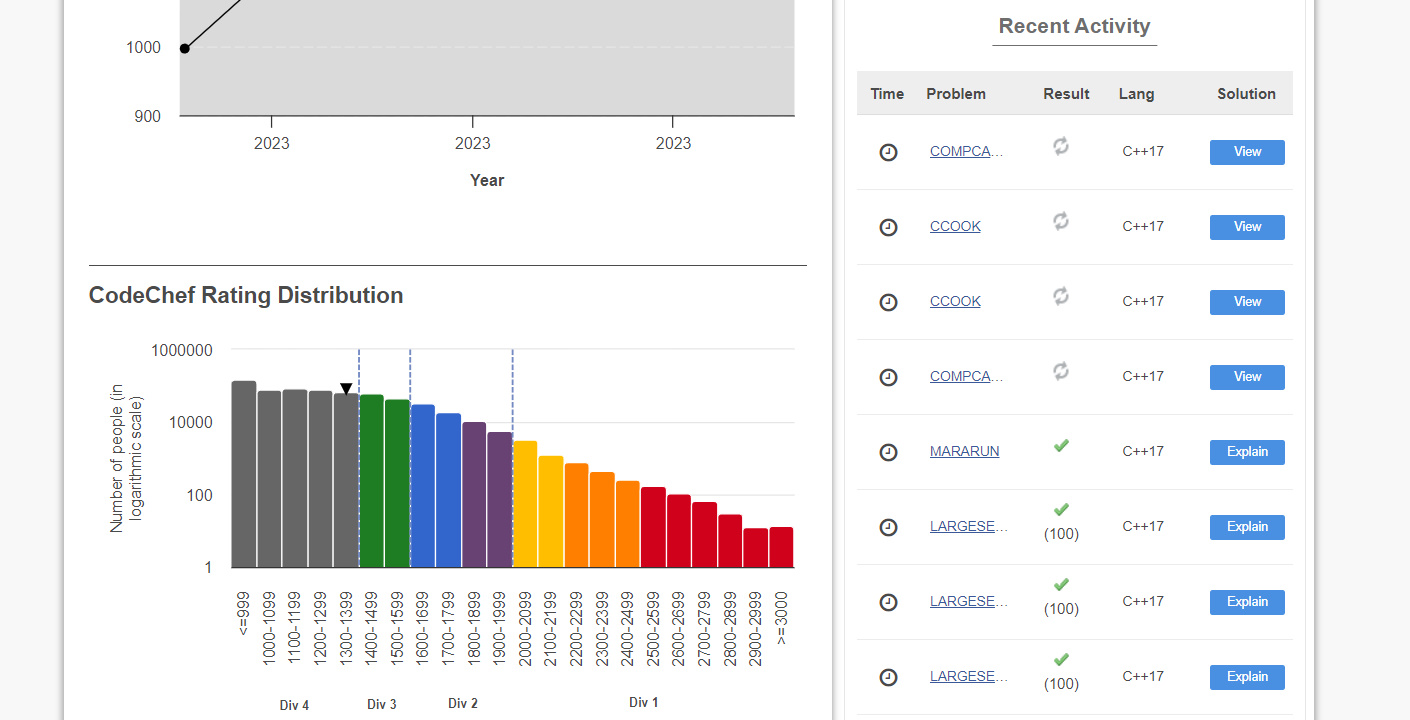Click the black triangle rating marker on chart
The width and height of the screenshot is (1410, 720).
(346, 389)
